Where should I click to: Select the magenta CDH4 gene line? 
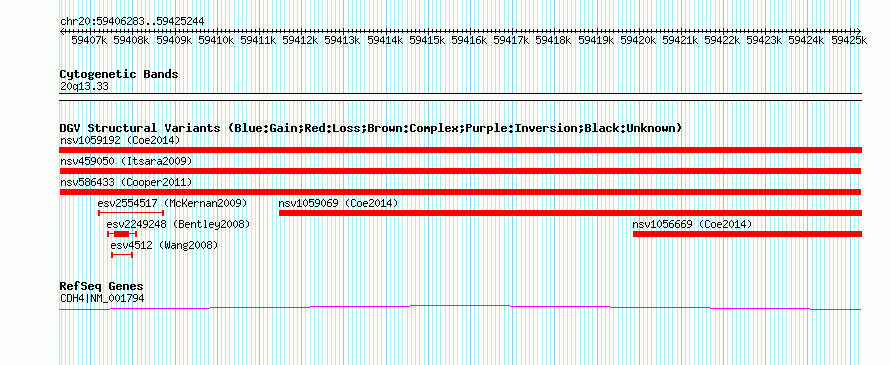(460, 307)
